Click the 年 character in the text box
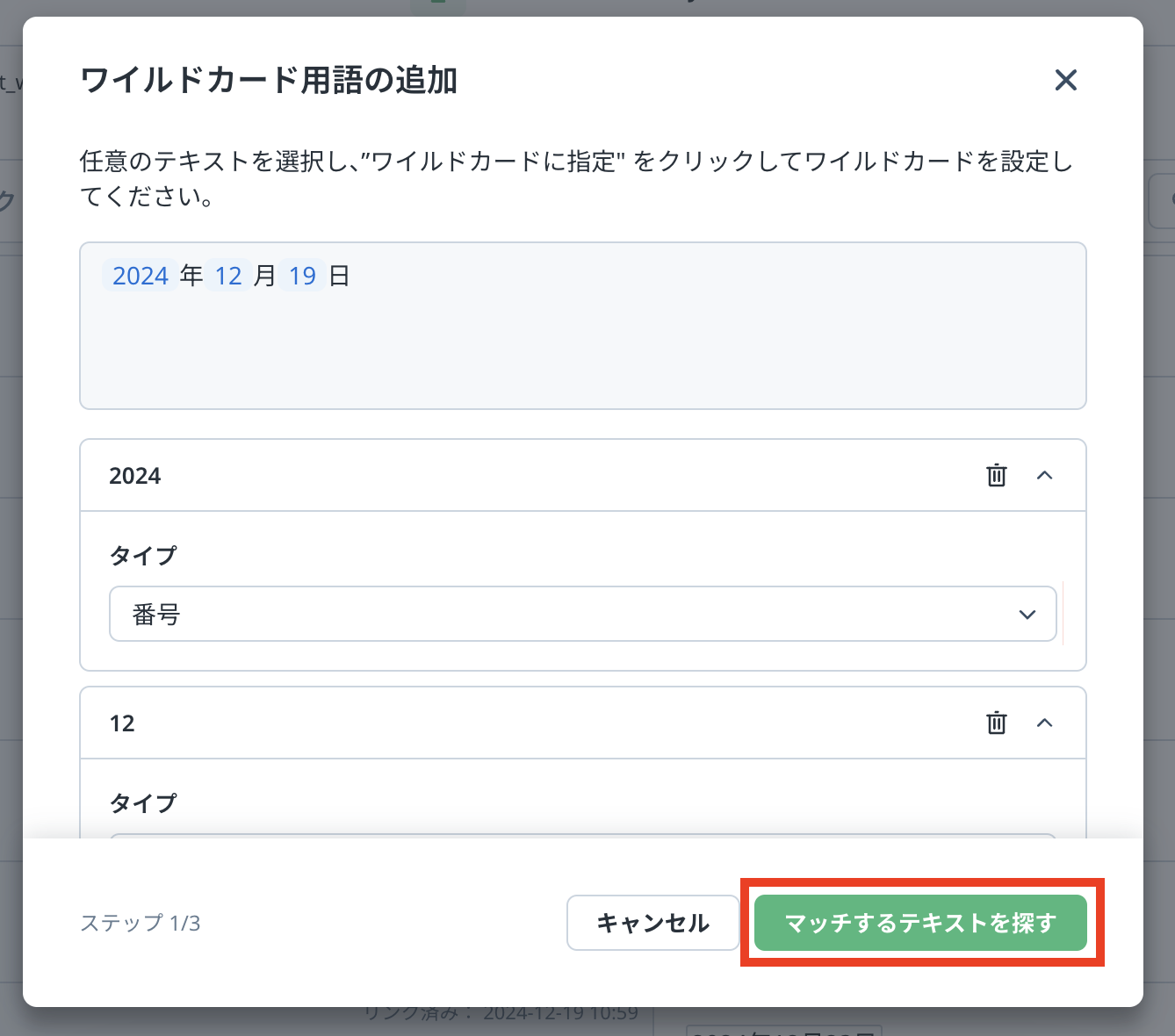This screenshot has width=1175, height=1036. pos(191,276)
